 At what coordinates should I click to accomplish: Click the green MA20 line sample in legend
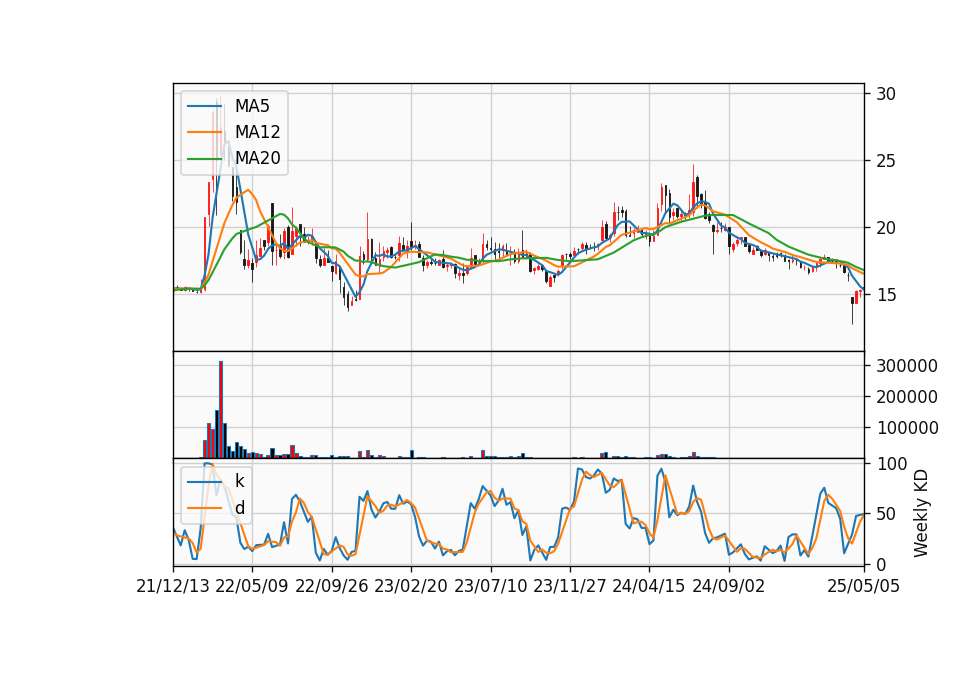(204, 159)
